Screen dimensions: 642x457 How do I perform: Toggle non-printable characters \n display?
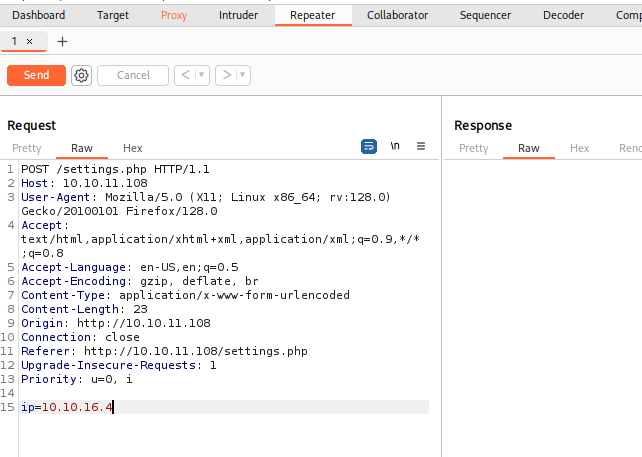coord(395,146)
